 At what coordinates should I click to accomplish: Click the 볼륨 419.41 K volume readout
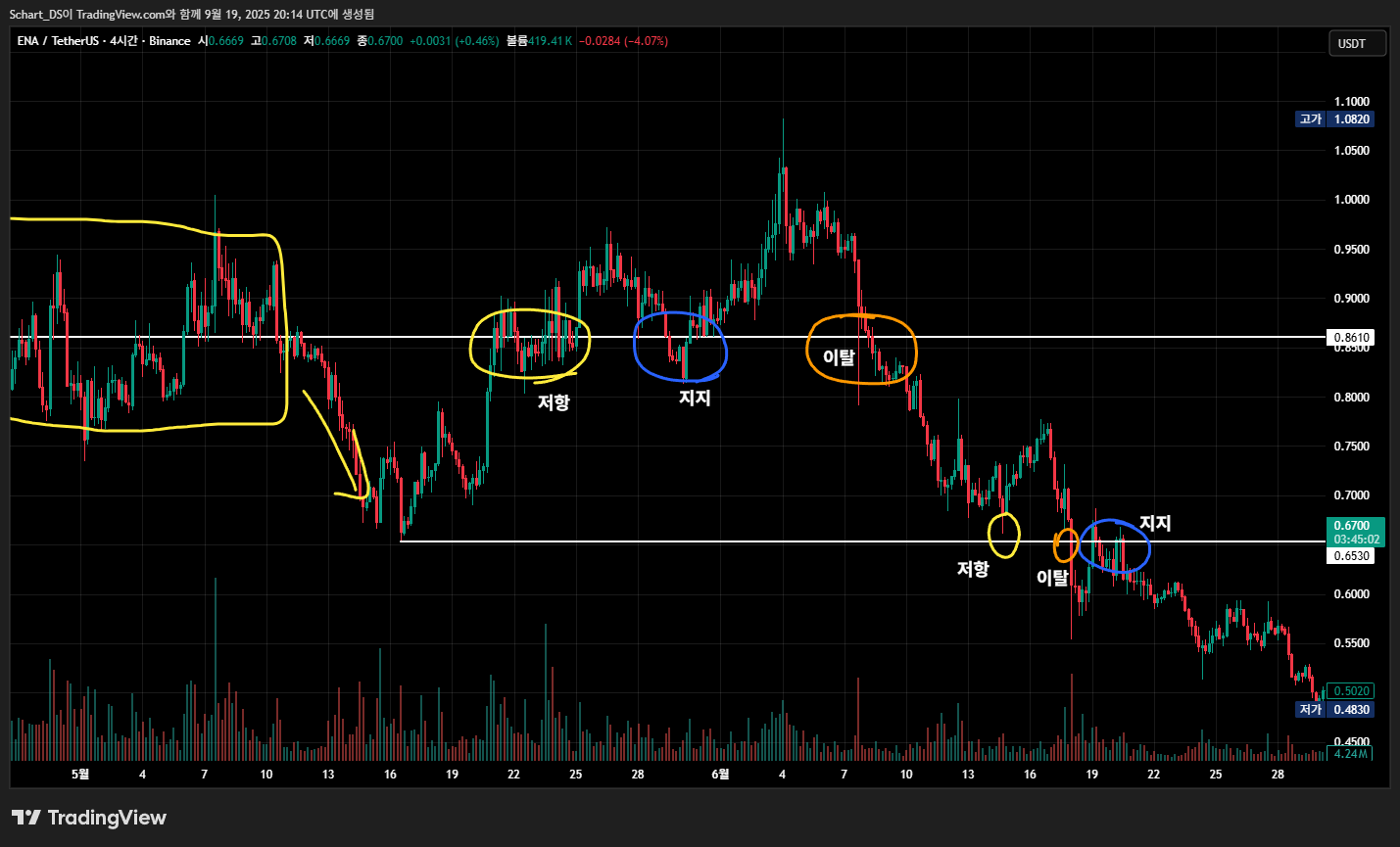[x=540, y=41]
